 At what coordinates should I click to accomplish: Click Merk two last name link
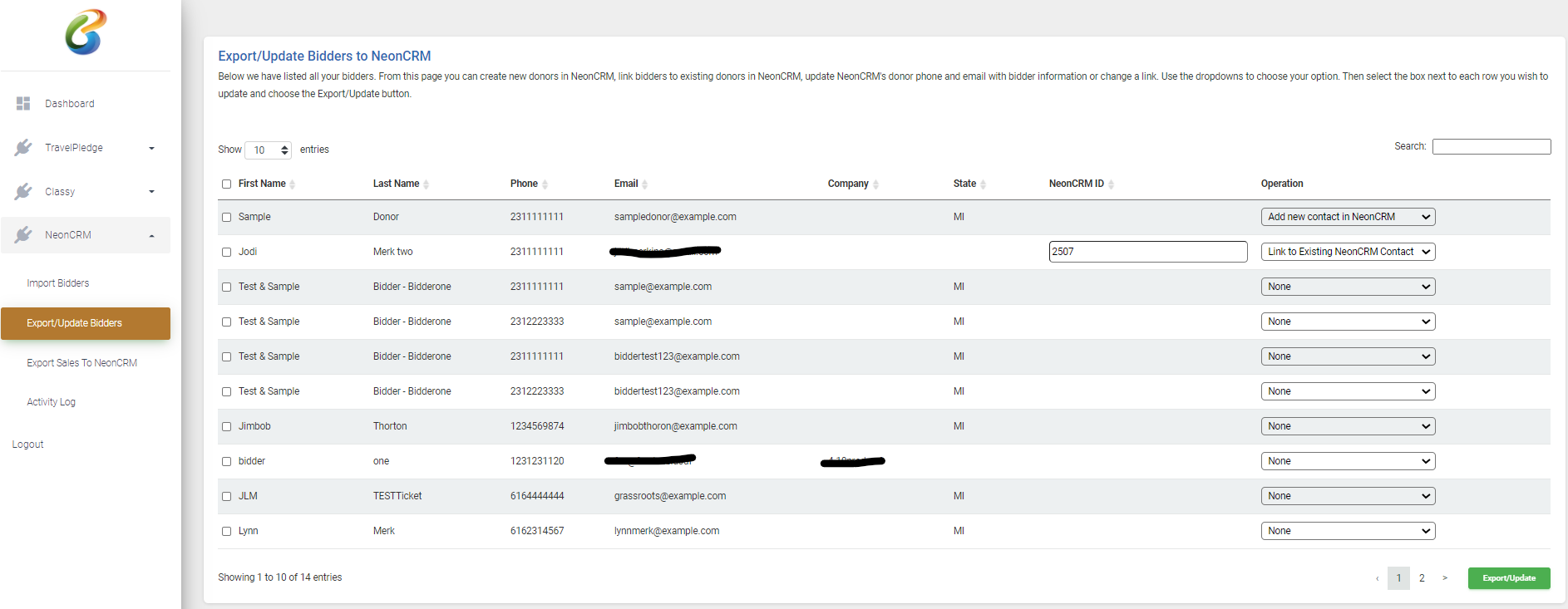click(393, 252)
